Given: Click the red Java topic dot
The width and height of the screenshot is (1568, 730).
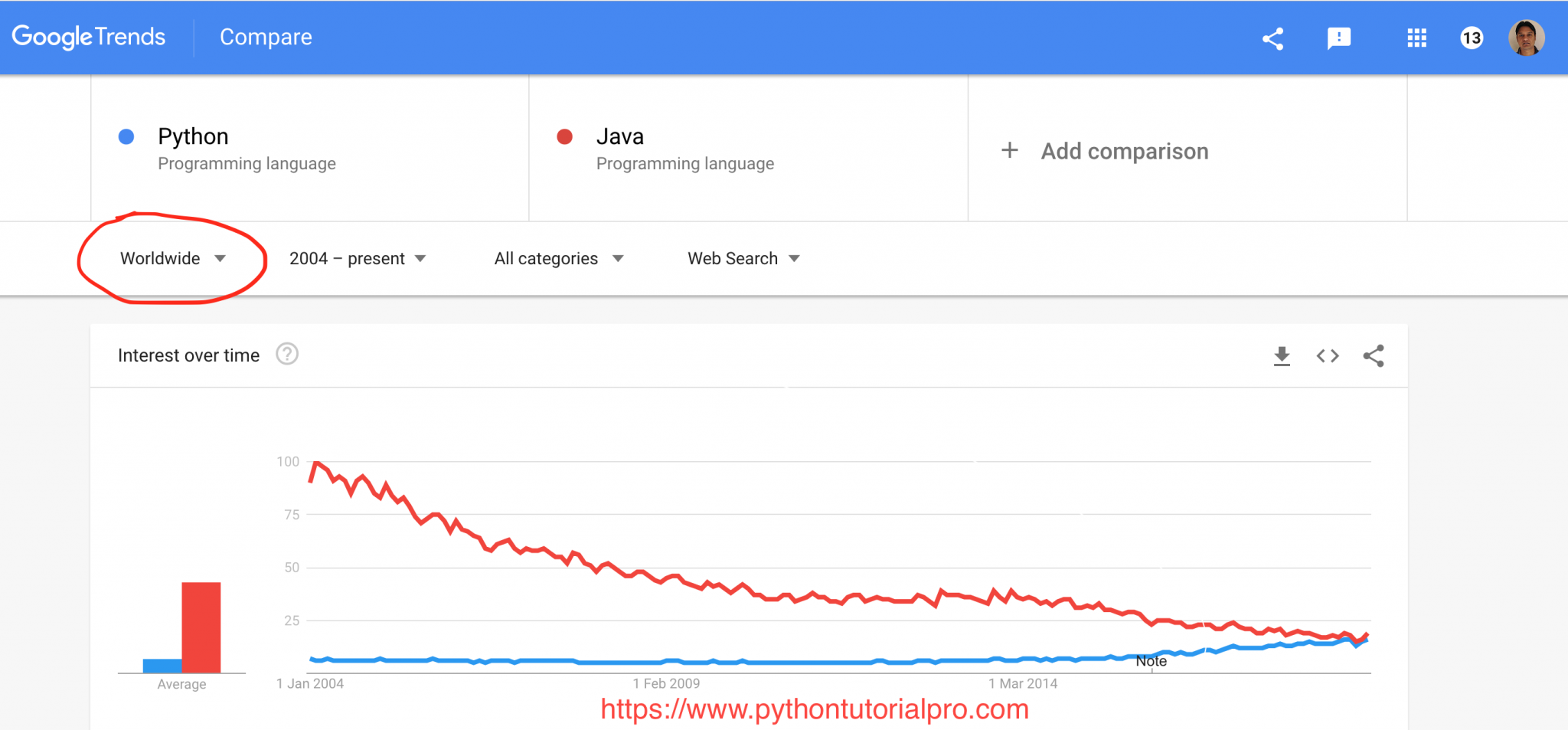Looking at the screenshot, I should (x=564, y=136).
